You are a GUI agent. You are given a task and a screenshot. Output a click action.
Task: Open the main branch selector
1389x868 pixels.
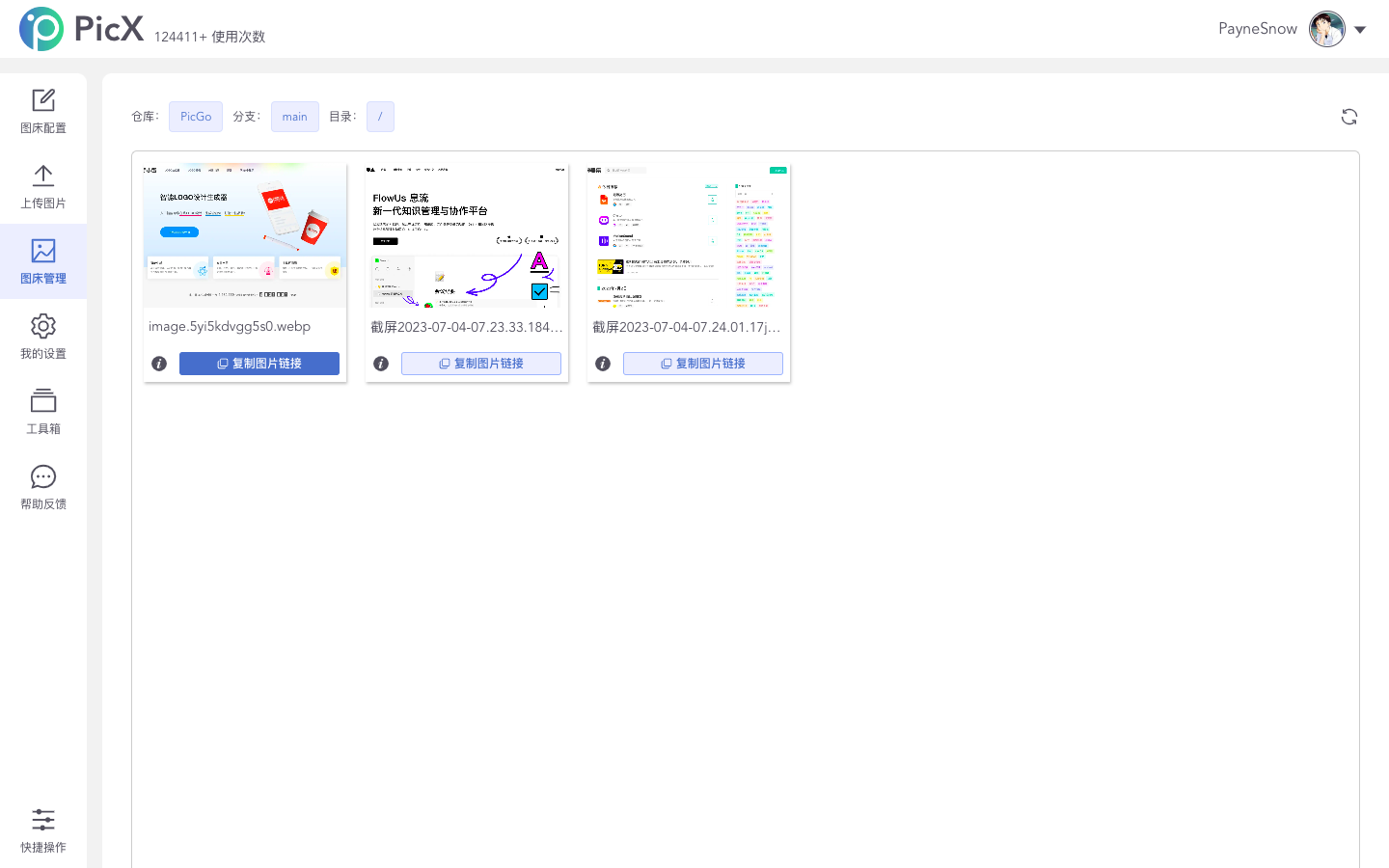[294, 116]
